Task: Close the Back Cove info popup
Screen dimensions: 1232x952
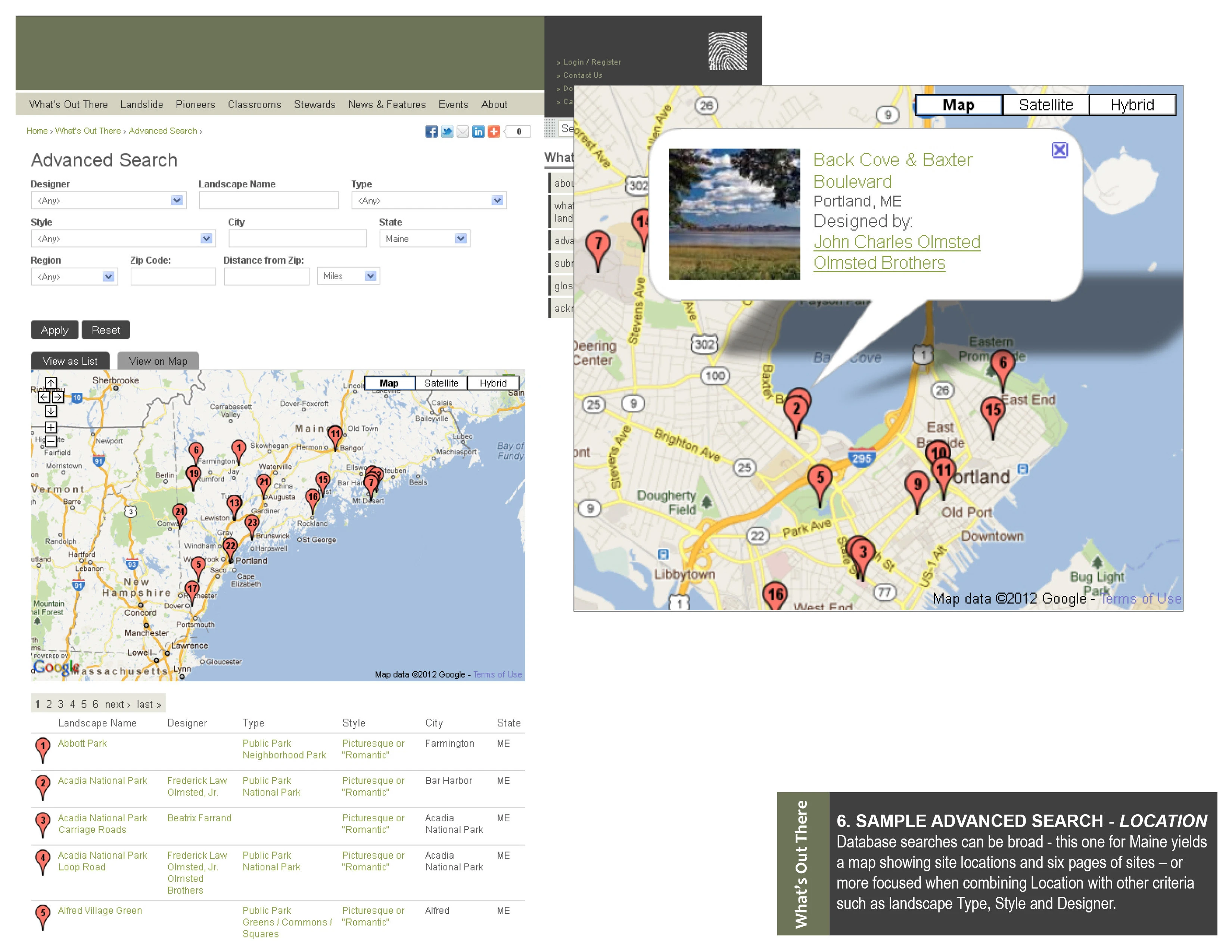Action: click(1060, 150)
